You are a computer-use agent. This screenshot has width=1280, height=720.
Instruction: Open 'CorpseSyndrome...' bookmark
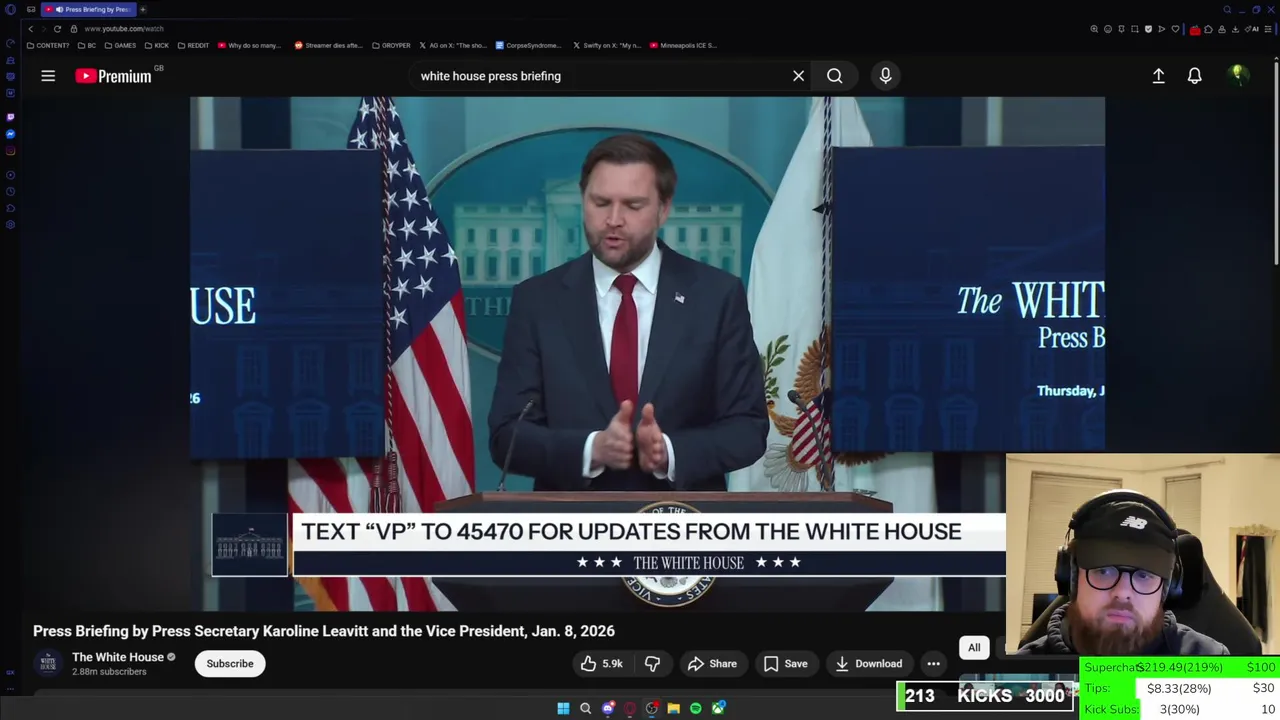coord(529,45)
